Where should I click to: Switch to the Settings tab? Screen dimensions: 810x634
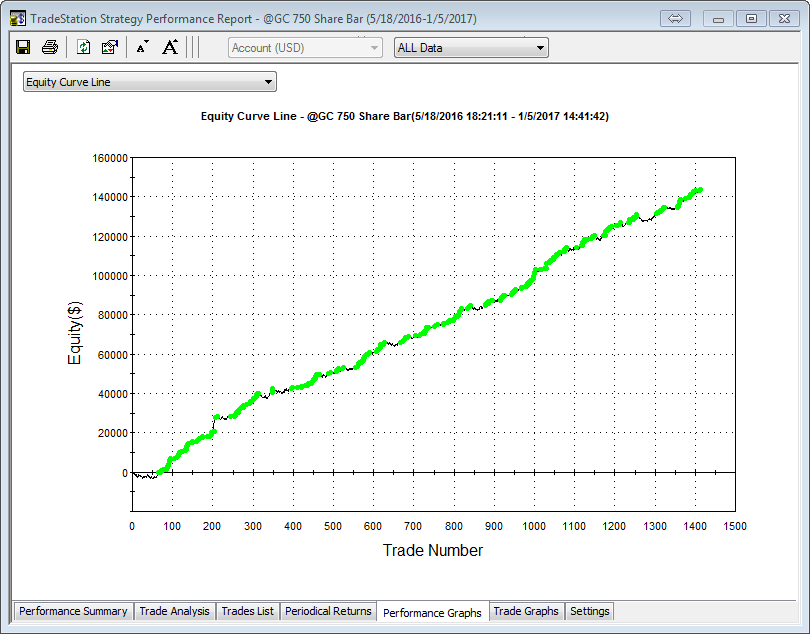pyautogui.click(x=589, y=611)
